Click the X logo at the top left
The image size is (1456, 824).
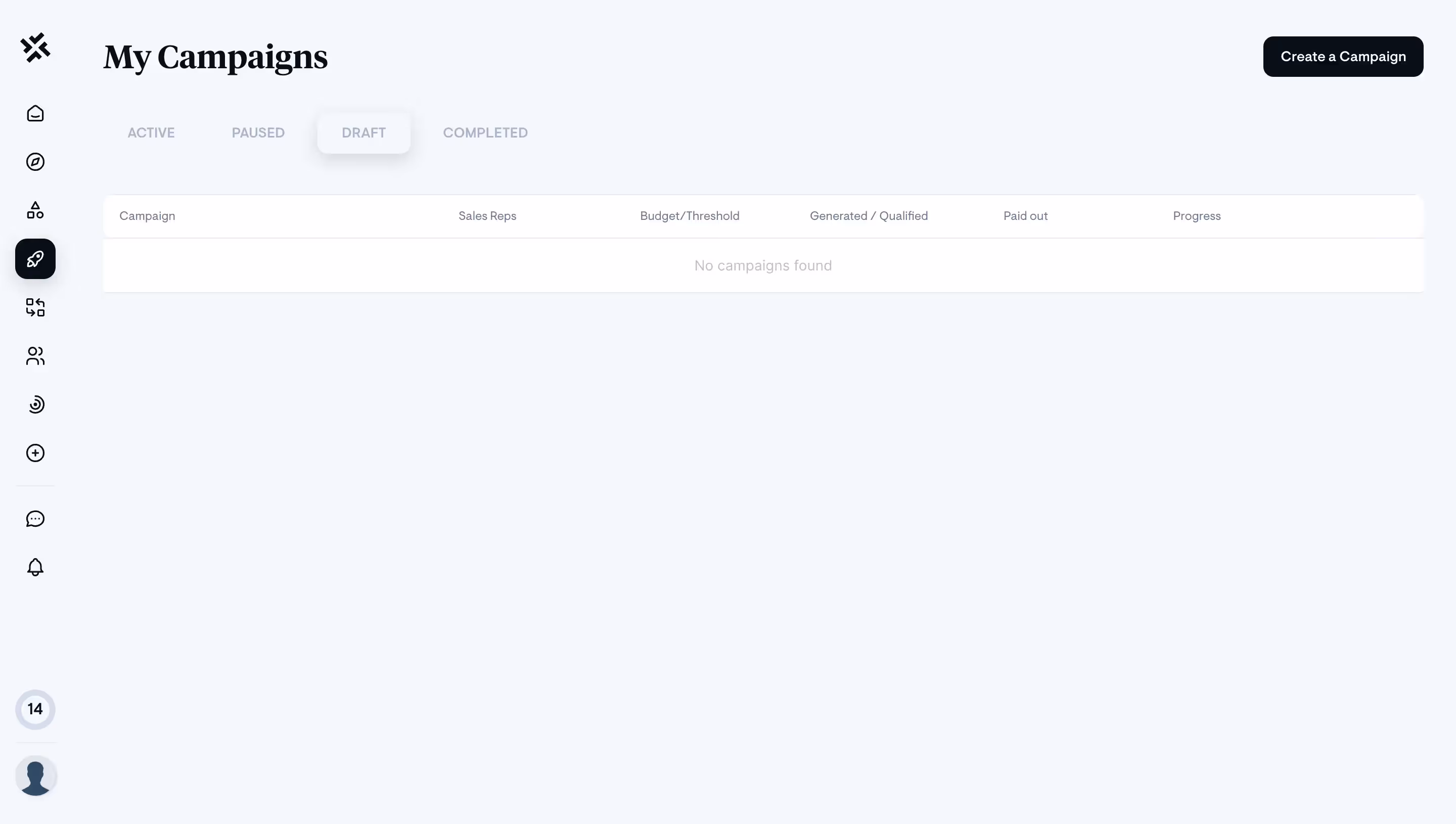(35, 48)
